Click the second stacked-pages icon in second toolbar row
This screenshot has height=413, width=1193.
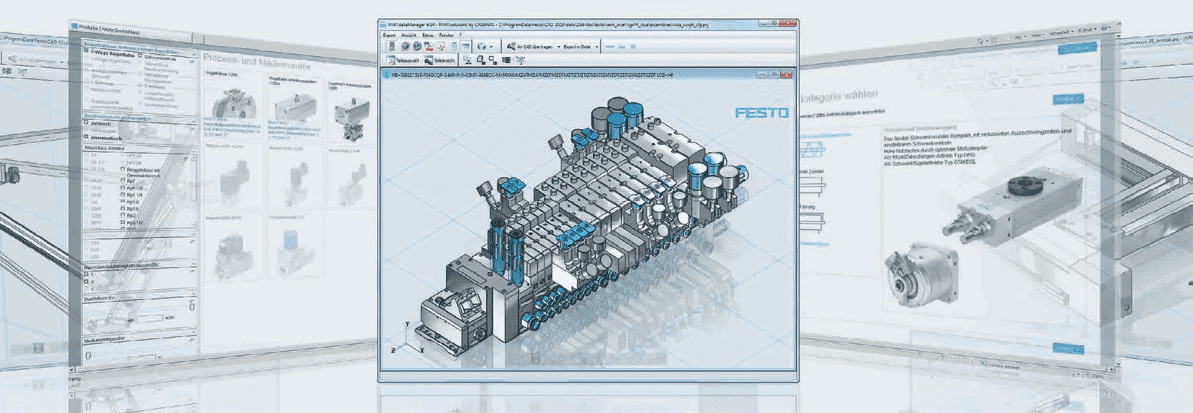point(493,60)
